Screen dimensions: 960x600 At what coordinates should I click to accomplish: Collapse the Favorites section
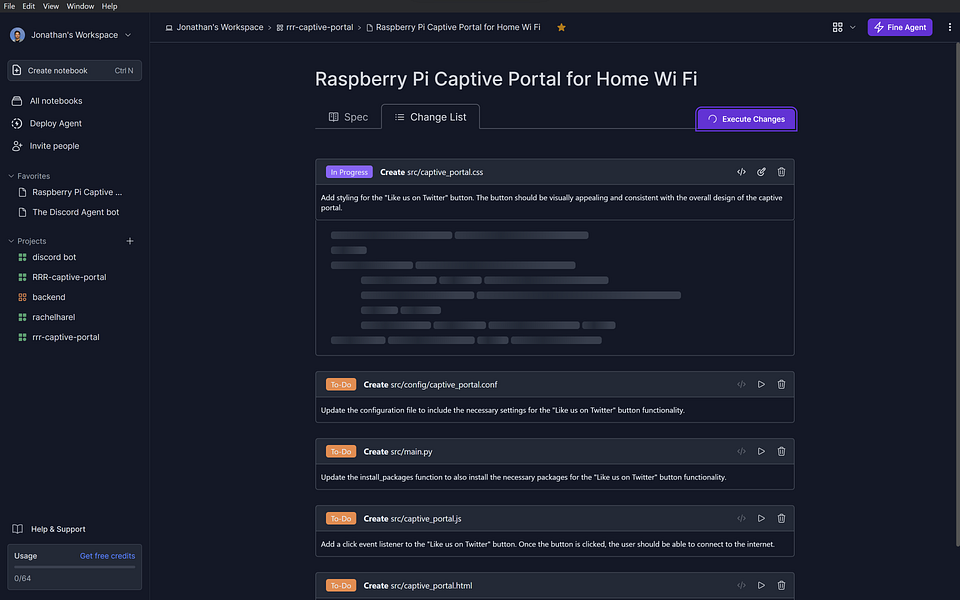11,176
